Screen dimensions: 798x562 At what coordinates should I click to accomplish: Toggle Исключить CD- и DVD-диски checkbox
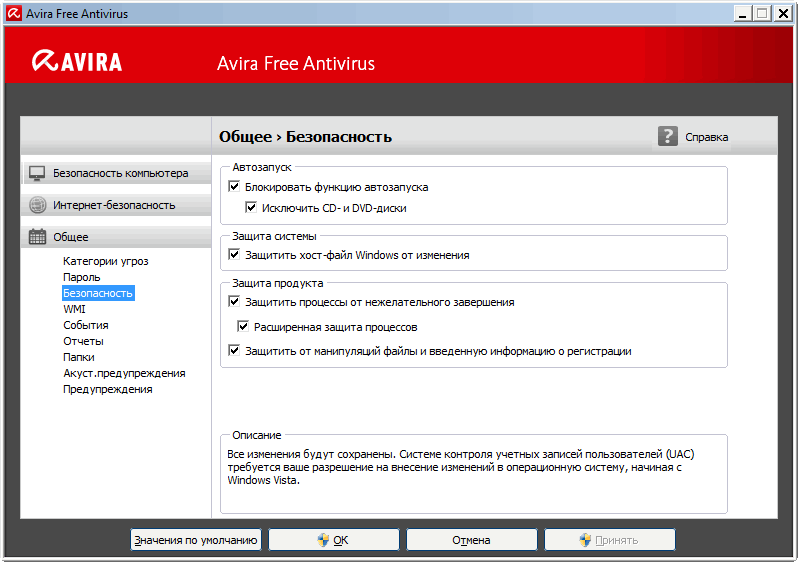click(x=251, y=208)
